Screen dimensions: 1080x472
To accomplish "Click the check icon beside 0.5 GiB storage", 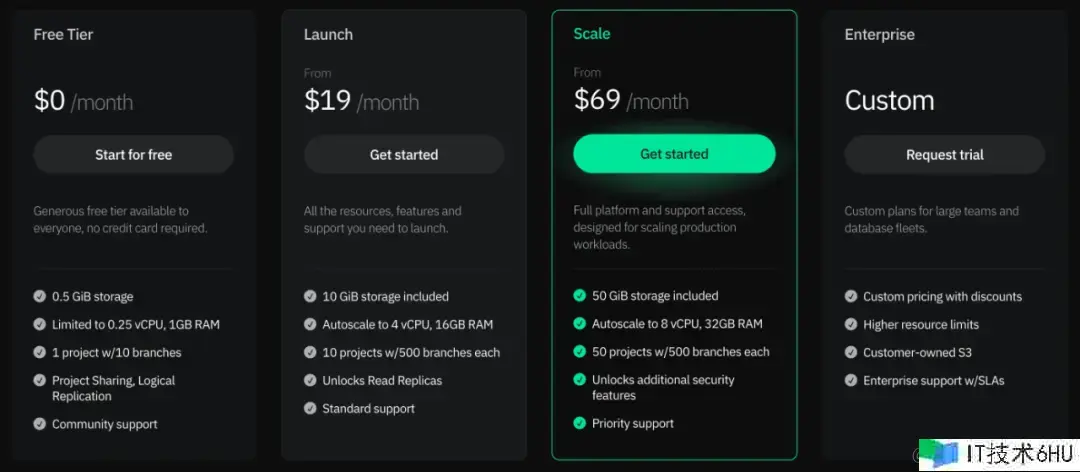I will click(40, 297).
